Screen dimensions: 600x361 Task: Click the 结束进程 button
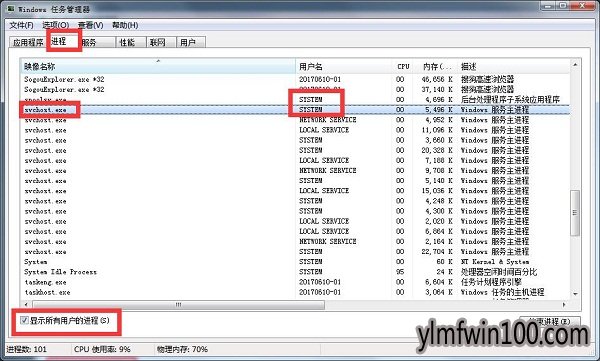[550, 322]
